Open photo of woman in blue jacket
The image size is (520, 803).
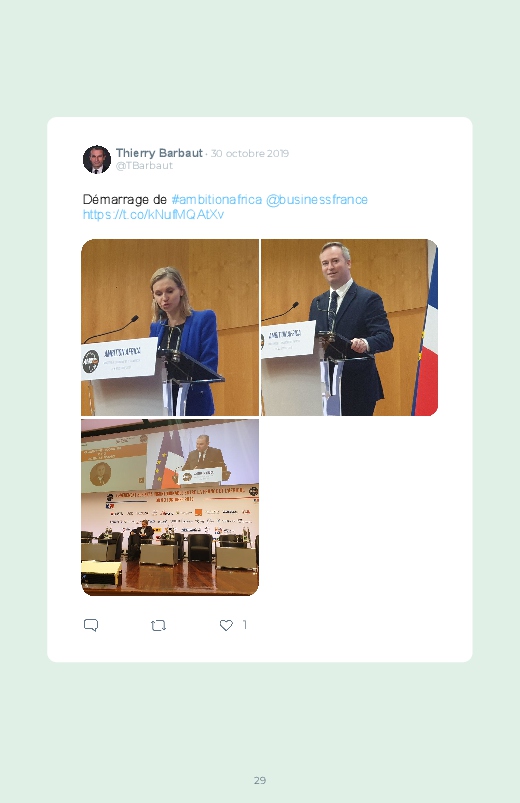tap(170, 327)
